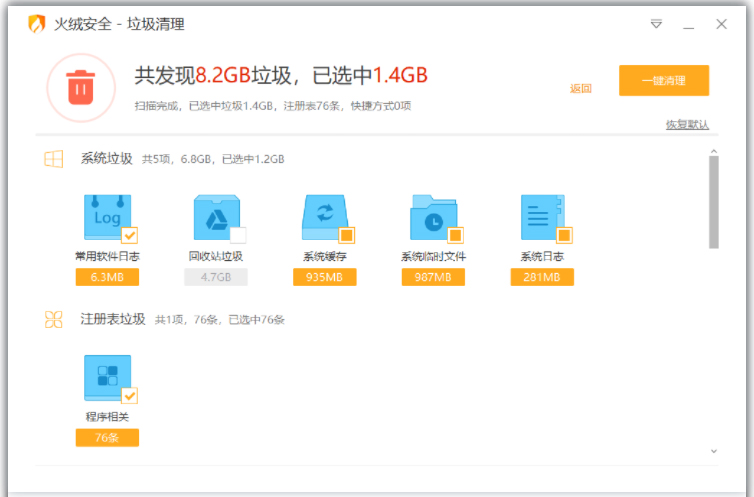Click the vertical scrollbar thumb
Image resolution: width=754 pixels, height=497 pixels.
(x=714, y=202)
